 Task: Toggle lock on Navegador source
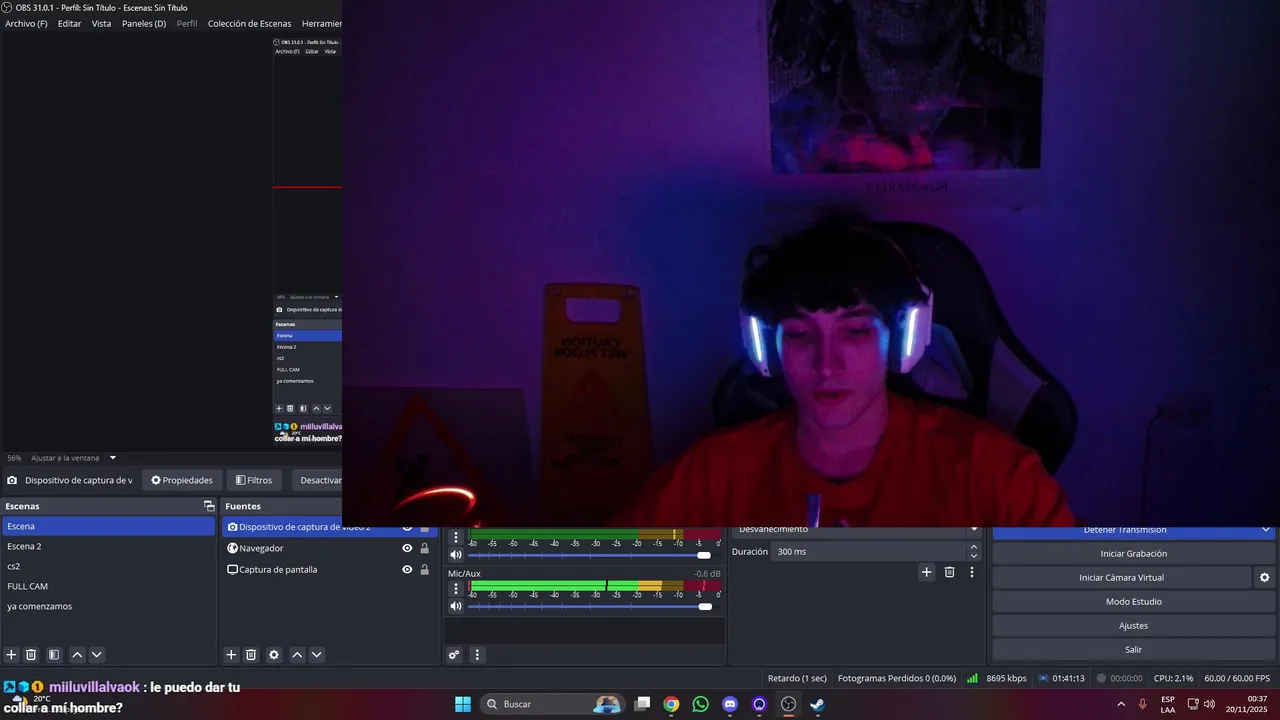425,548
